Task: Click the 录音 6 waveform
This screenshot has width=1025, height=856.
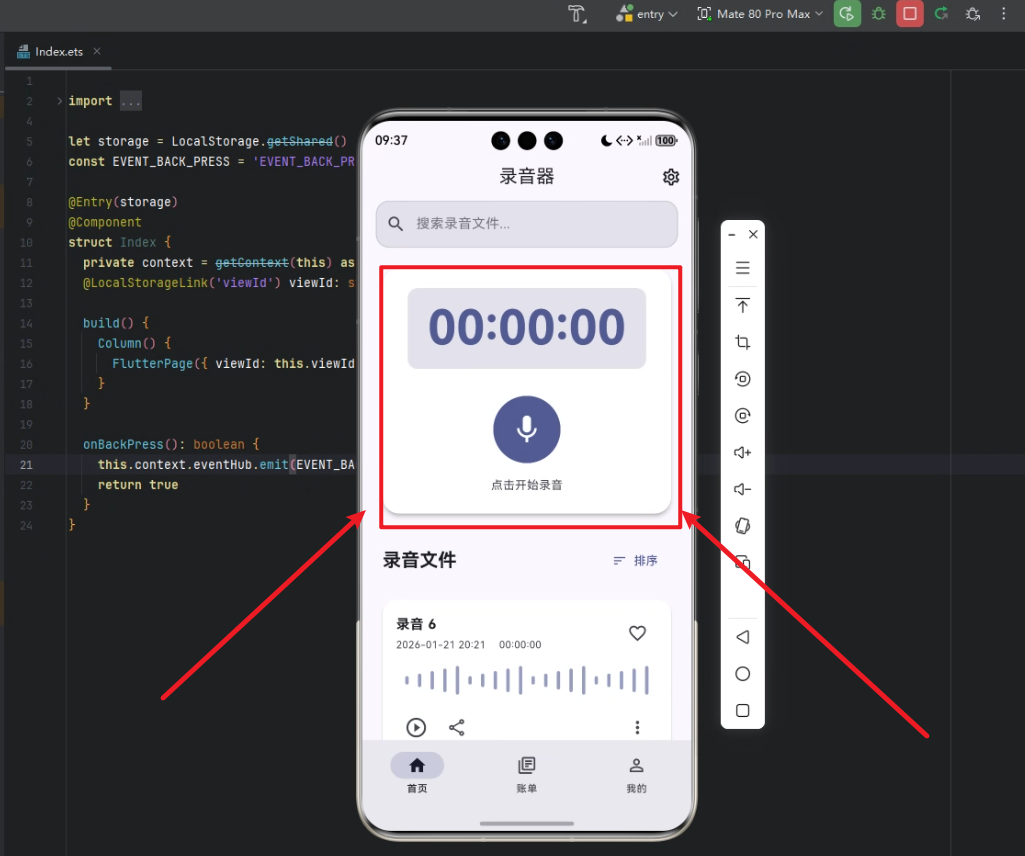Action: click(527, 680)
